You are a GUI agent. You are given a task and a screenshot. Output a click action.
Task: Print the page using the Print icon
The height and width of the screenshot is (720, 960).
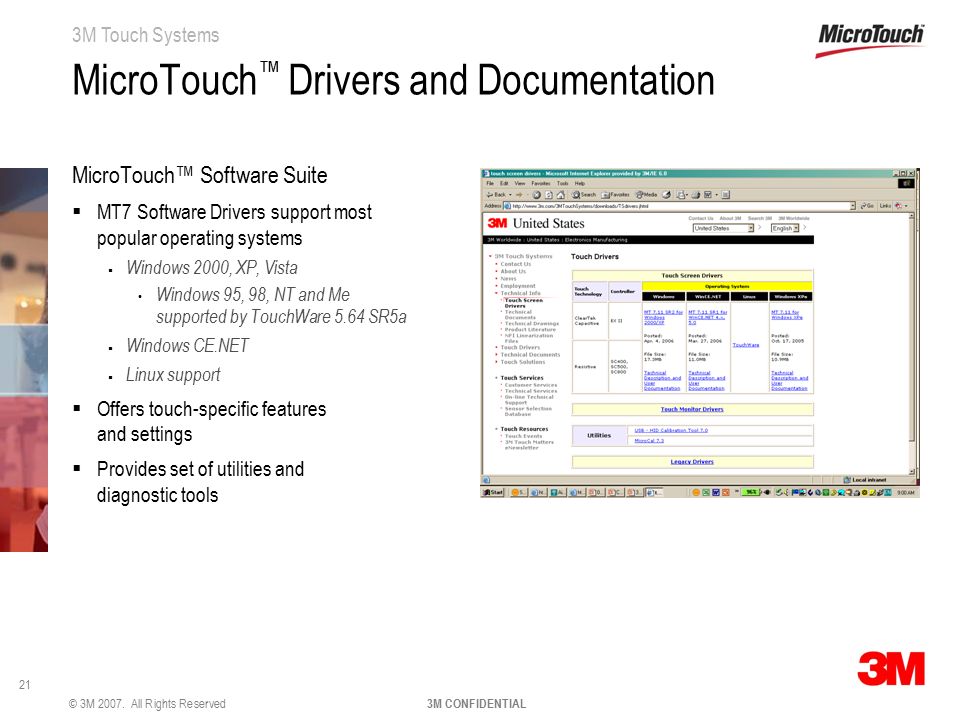(x=696, y=195)
